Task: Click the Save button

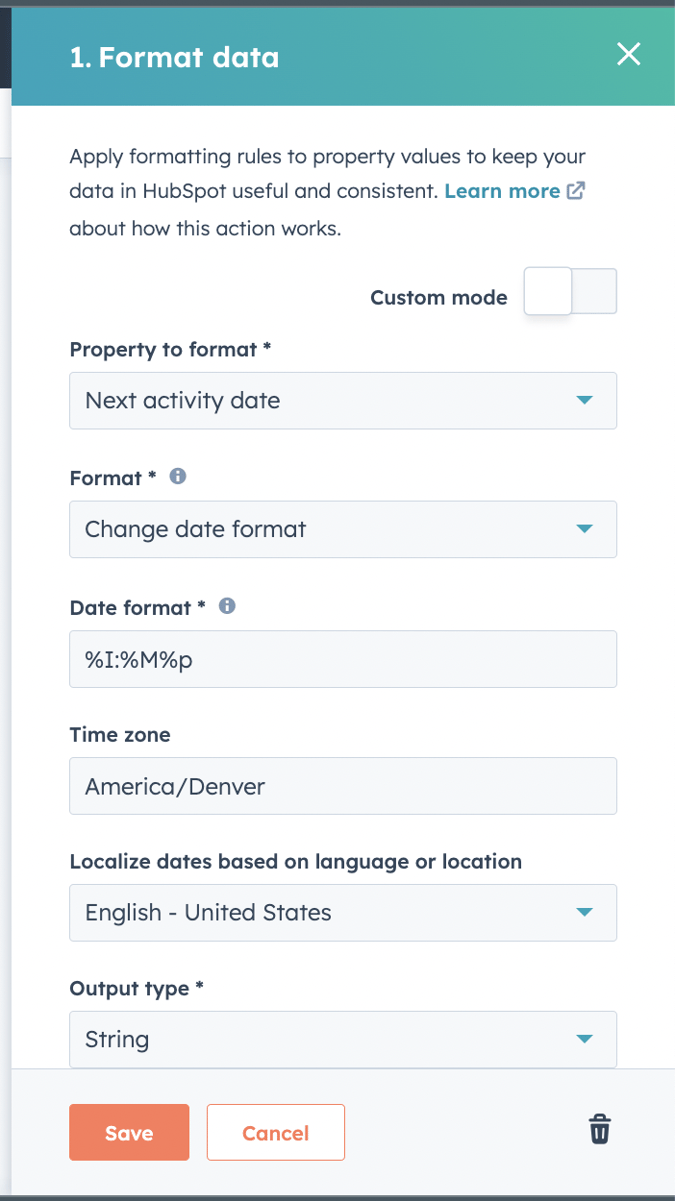Action: [129, 1132]
